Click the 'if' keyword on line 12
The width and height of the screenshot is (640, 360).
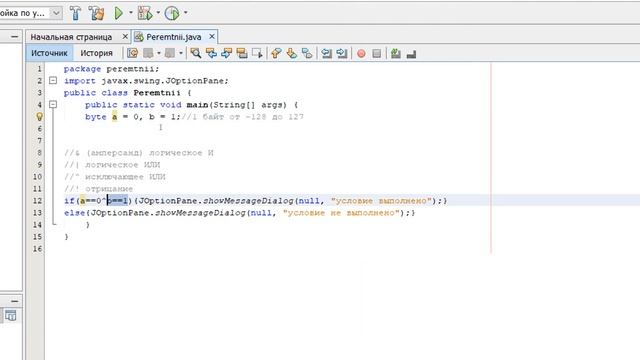(69, 200)
